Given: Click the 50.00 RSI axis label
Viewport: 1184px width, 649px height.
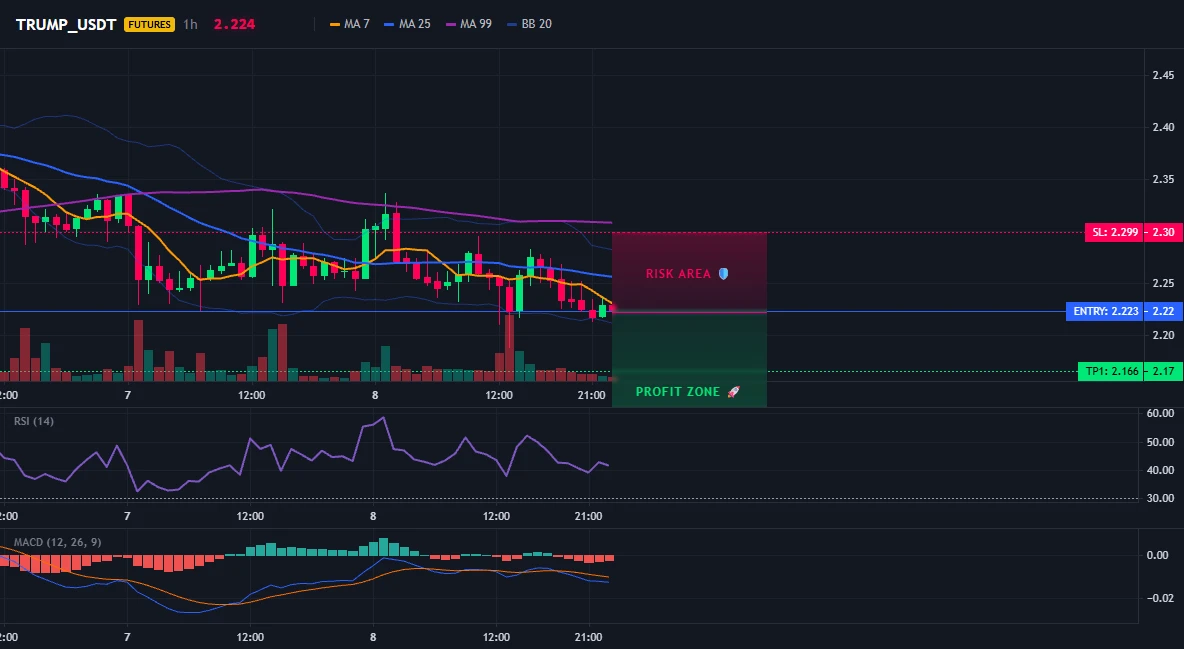Looking at the screenshot, I should [1161, 442].
